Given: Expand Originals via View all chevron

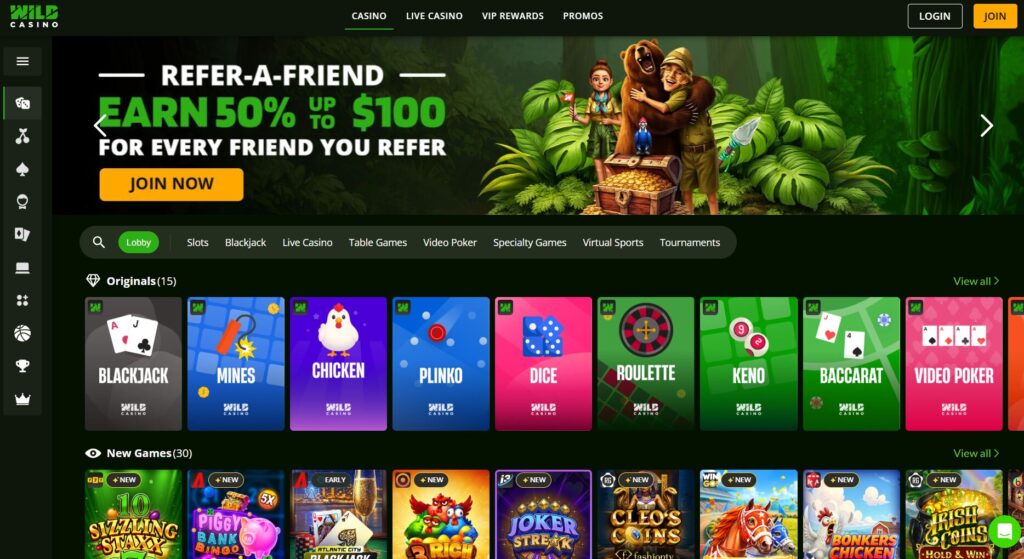Looking at the screenshot, I should 976,281.
